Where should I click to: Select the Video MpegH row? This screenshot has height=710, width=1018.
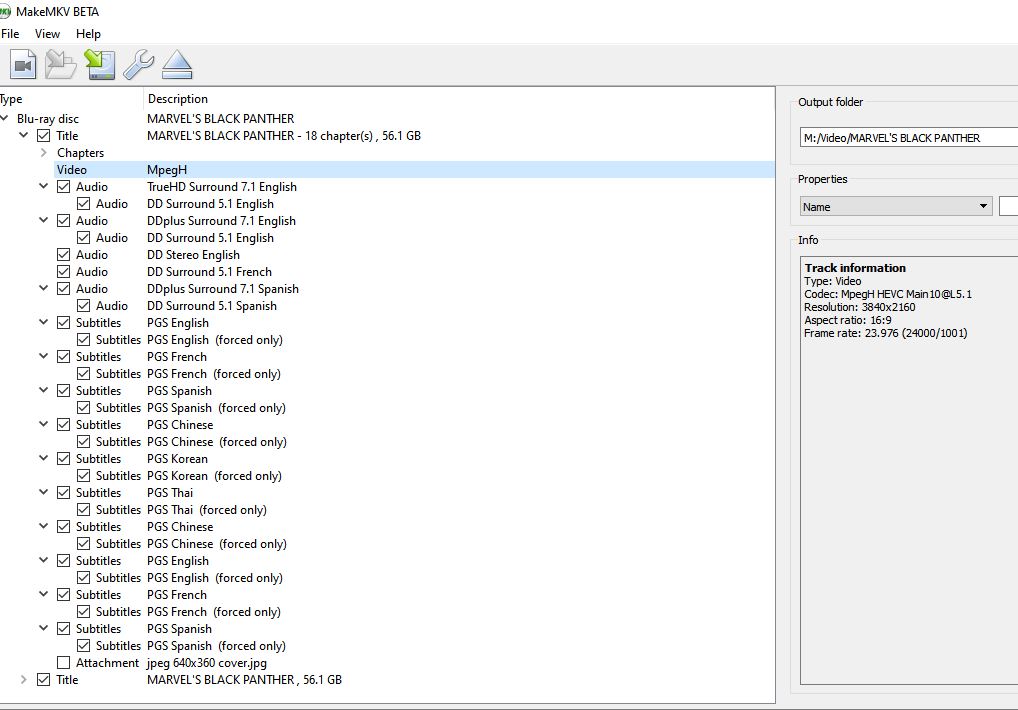pyautogui.click(x=416, y=169)
